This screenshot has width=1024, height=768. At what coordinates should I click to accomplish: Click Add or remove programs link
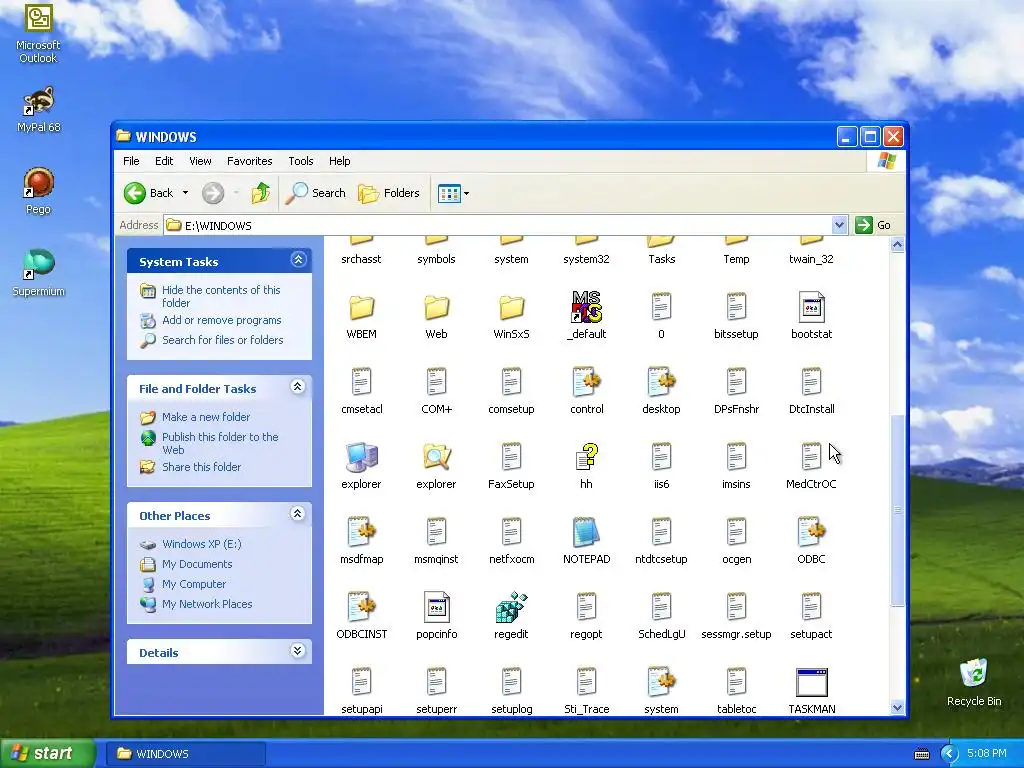221,320
